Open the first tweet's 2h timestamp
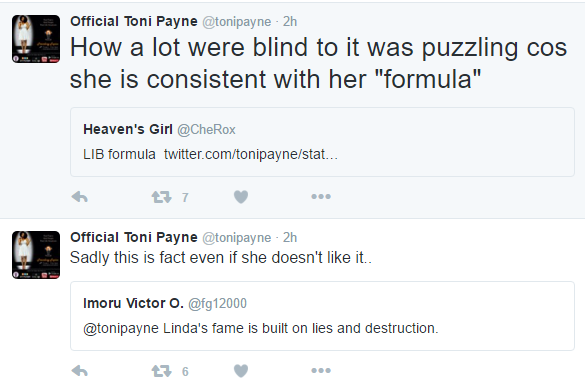 [290, 21]
